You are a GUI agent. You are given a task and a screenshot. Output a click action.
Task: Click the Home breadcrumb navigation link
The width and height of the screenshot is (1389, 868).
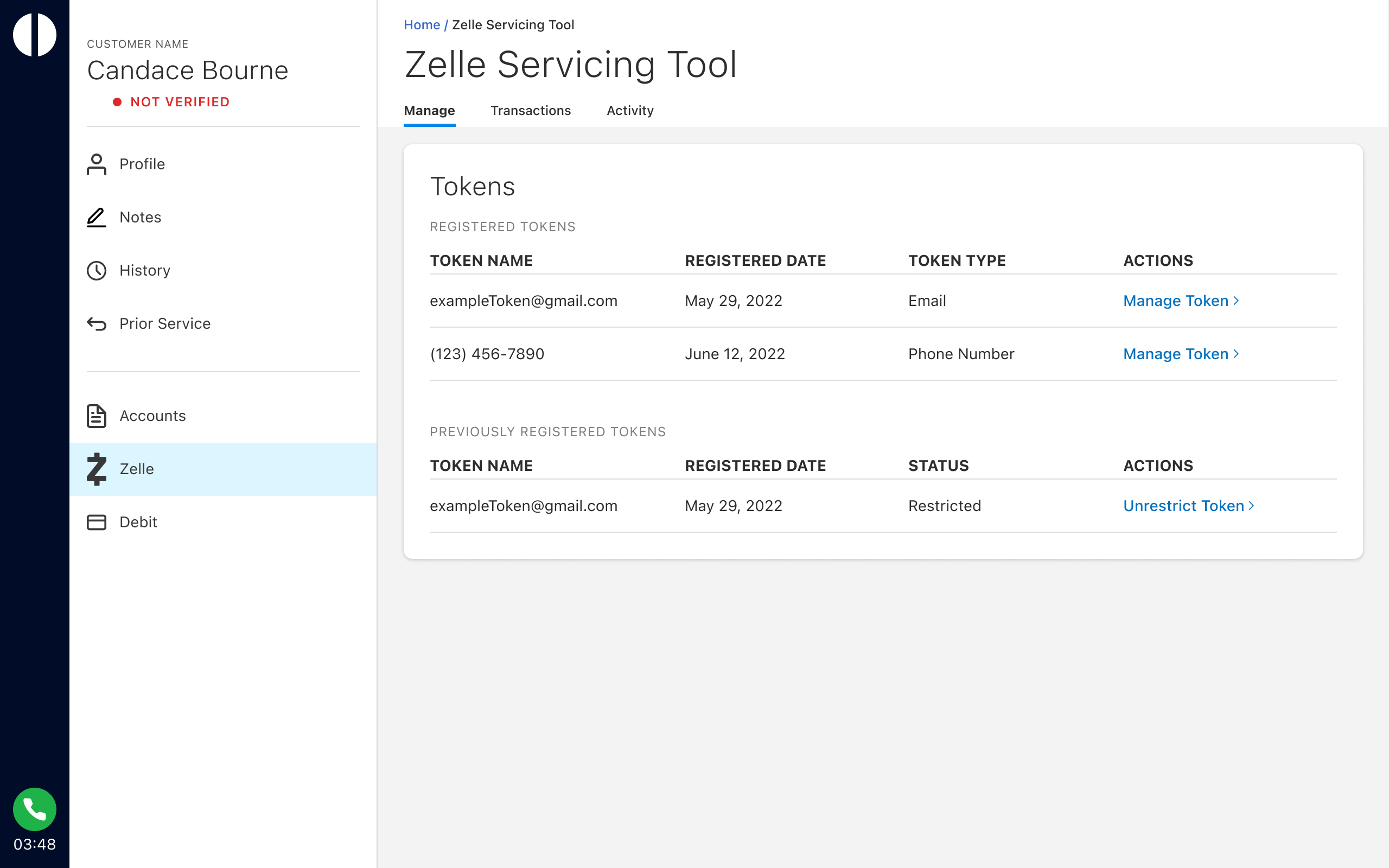pos(421,24)
